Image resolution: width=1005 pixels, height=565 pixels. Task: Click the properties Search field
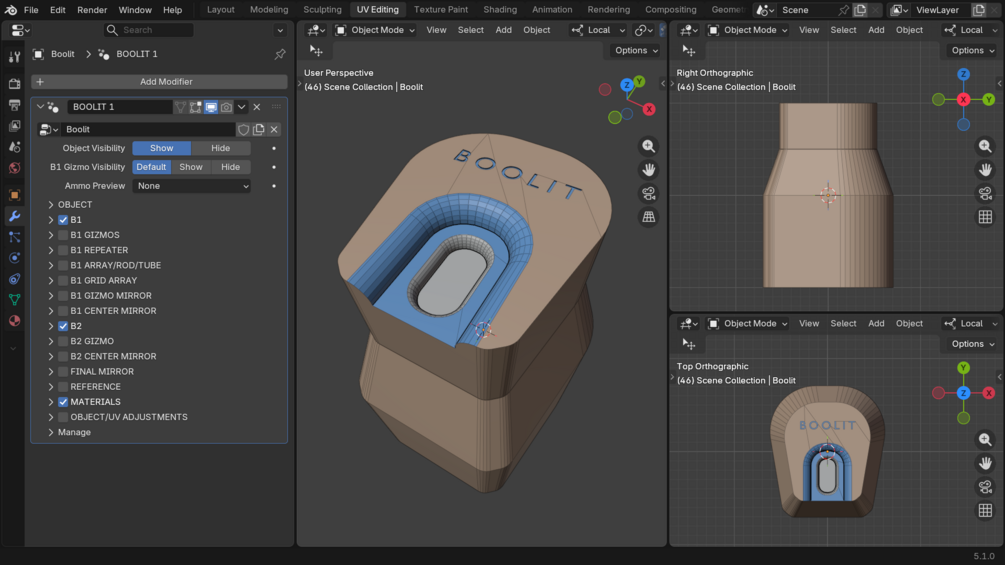coord(148,30)
